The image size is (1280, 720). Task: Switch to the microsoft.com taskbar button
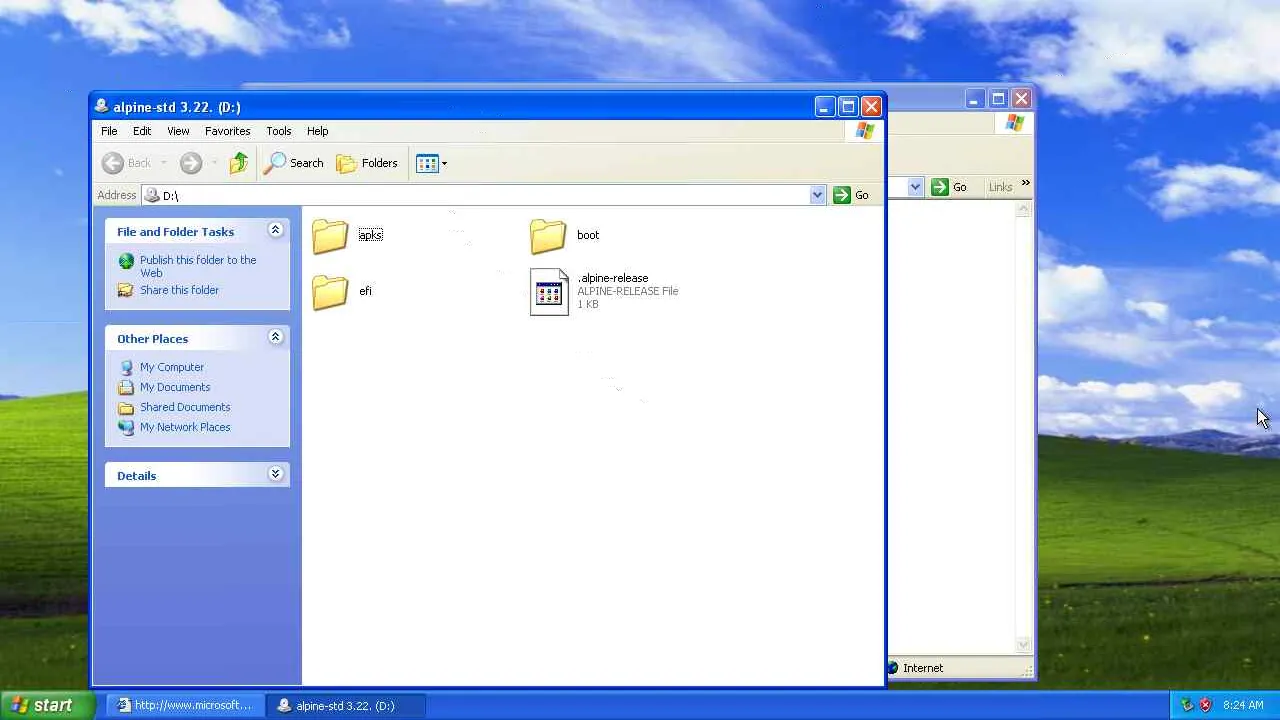click(x=185, y=705)
